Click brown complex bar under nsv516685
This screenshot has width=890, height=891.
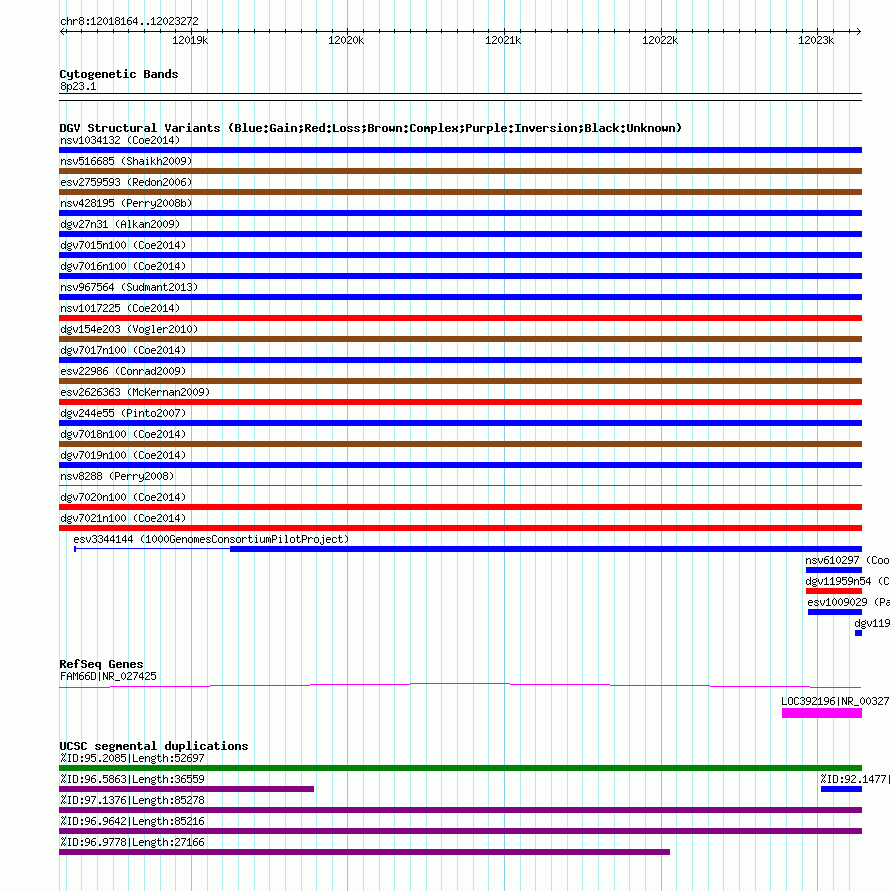[460, 171]
